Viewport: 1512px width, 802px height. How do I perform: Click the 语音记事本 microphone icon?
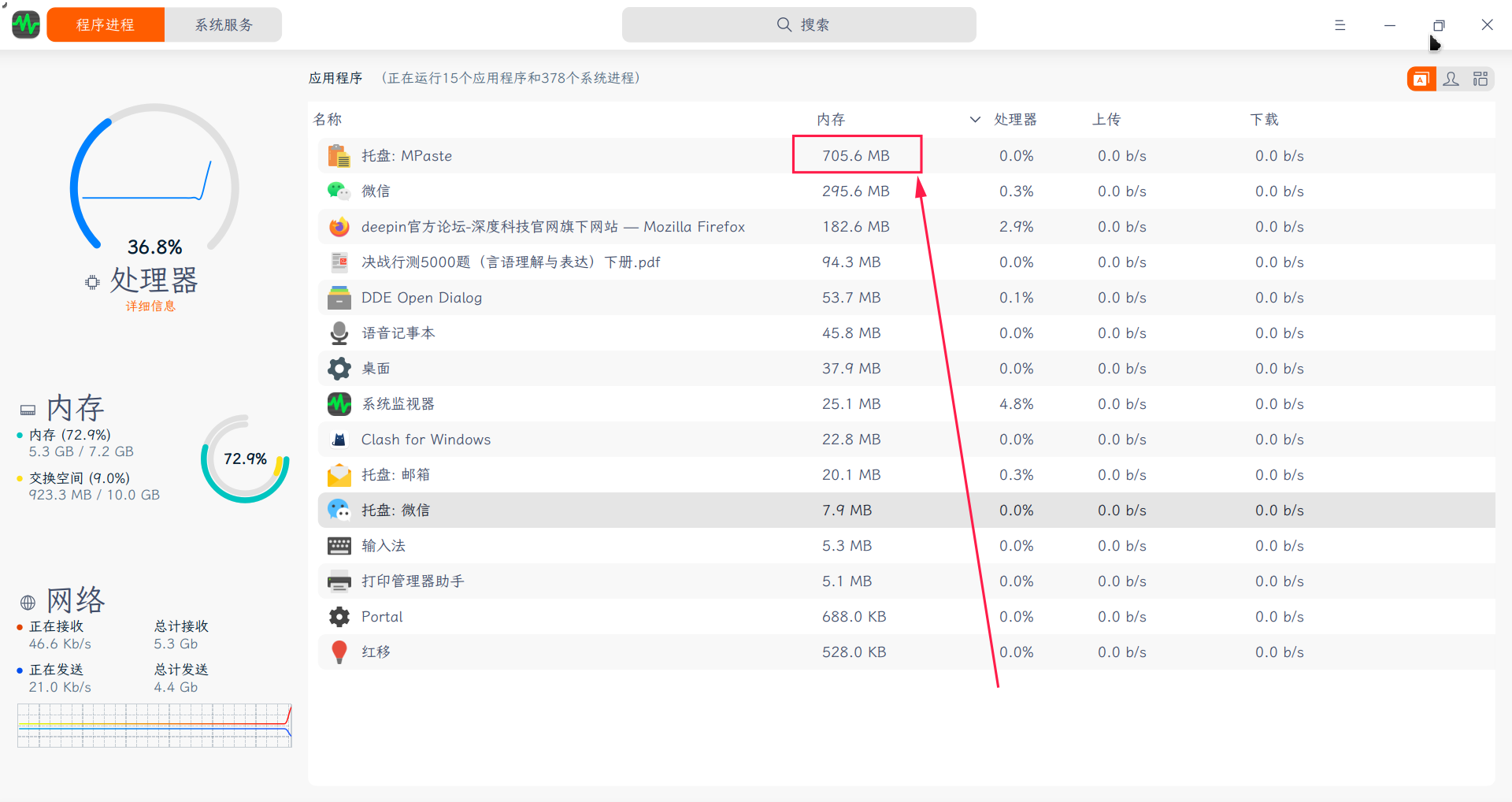click(339, 333)
